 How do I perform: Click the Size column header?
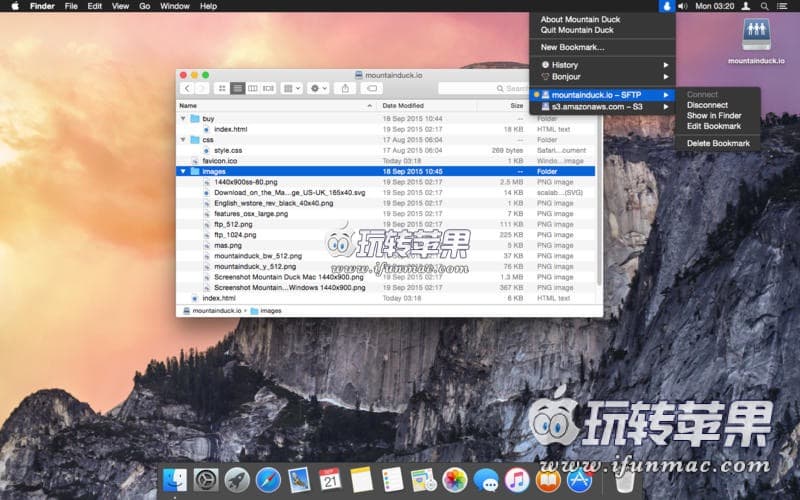tap(502, 106)
